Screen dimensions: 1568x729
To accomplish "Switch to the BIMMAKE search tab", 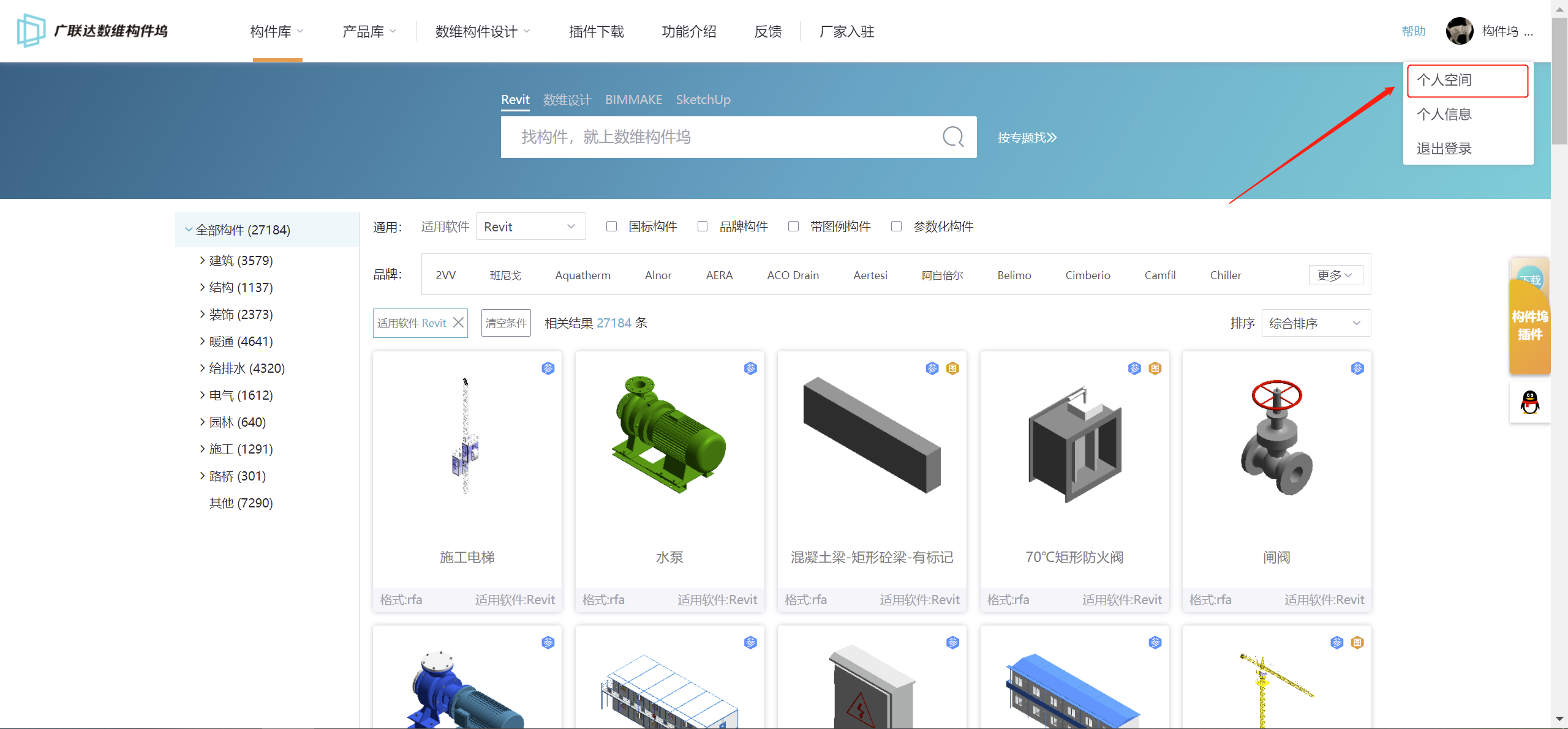I will click(x=633, y=99).
